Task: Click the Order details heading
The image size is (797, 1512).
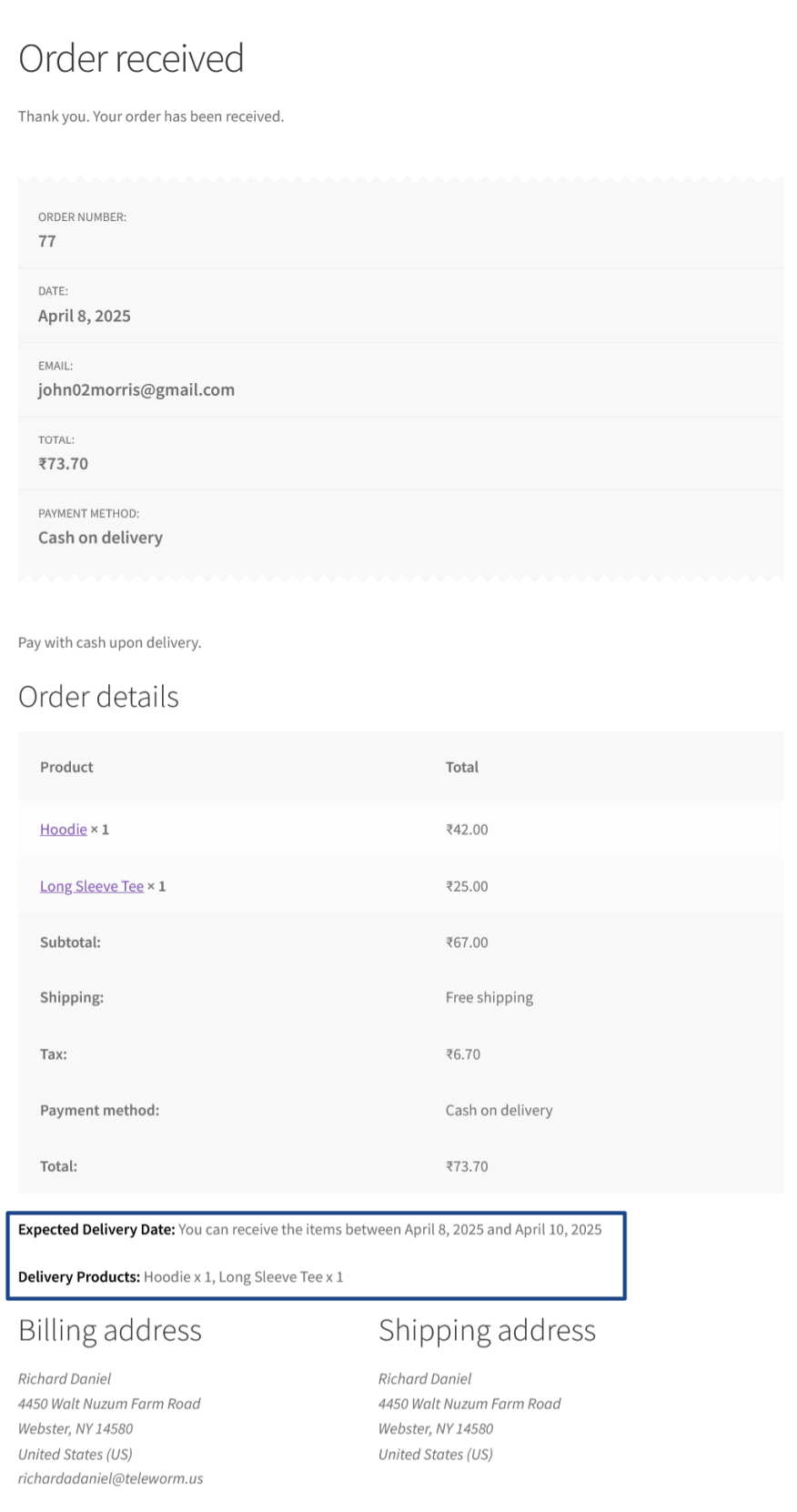Action: point(98,697)
